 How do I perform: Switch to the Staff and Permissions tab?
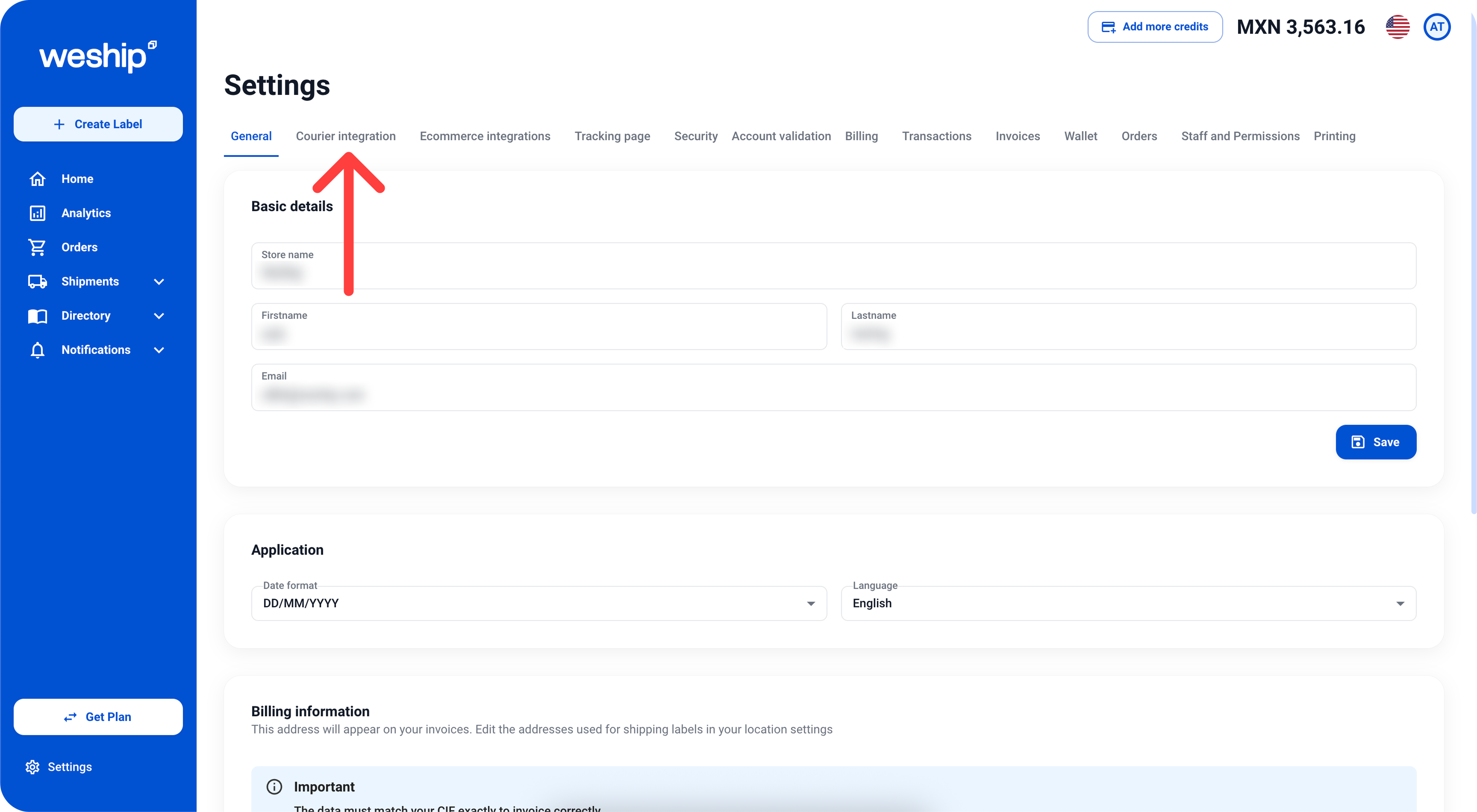coord(1240,136)
